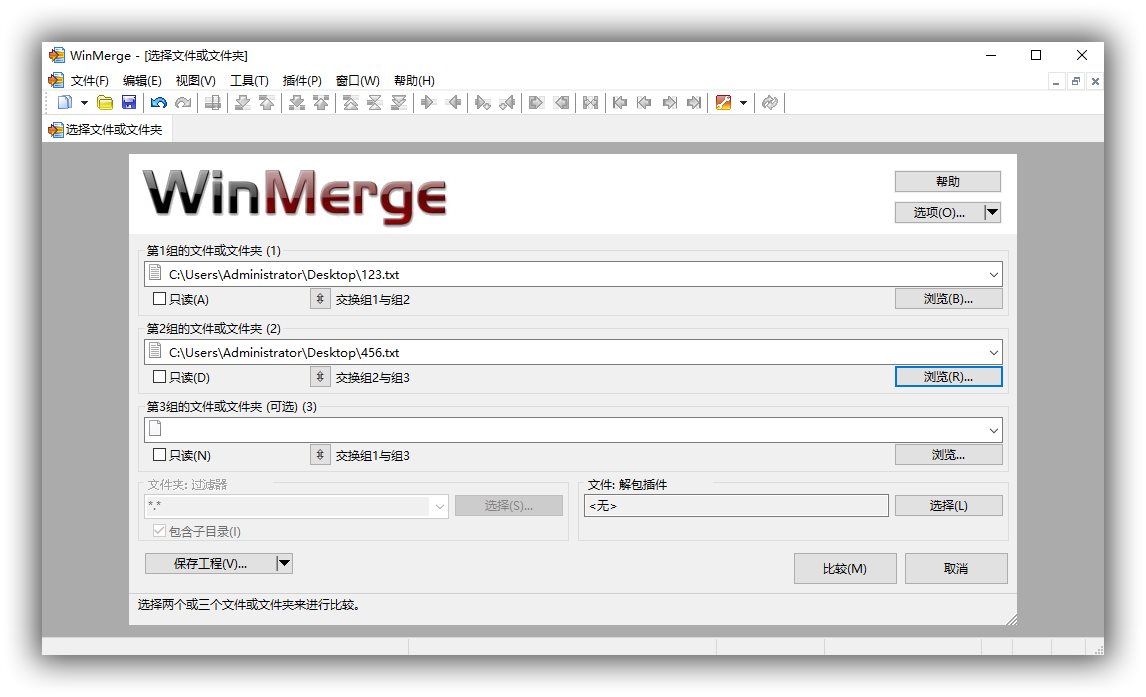1146x697 pixels.
Task: Click the 帮助 button
Action: [x=947, y=181]
